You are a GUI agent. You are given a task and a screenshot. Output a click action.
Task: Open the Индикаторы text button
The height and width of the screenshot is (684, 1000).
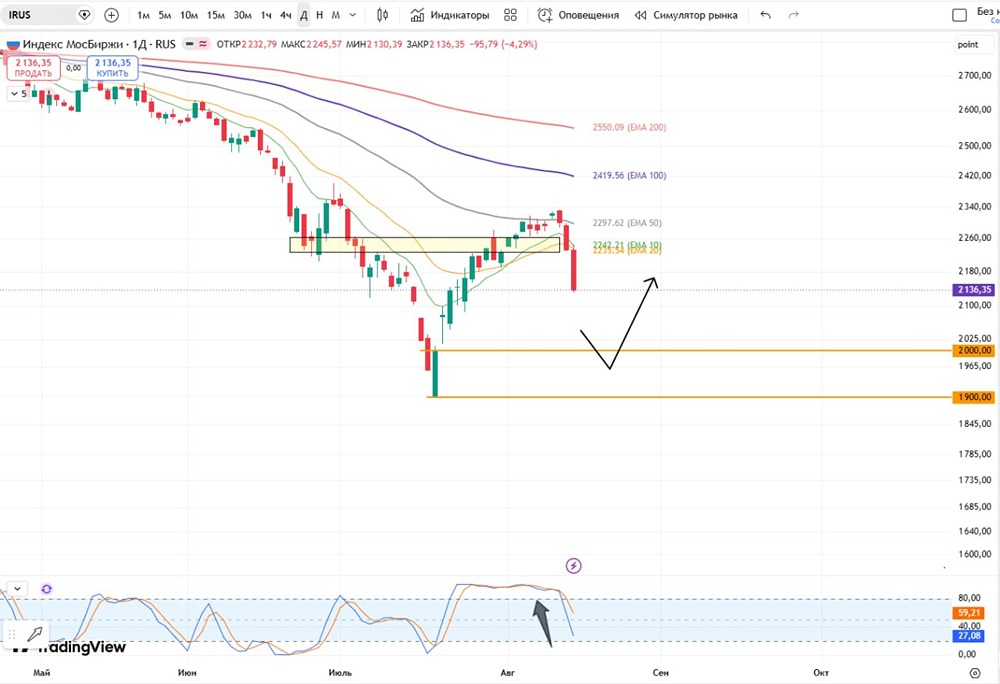pyautogui.click(x=460, y=15)
